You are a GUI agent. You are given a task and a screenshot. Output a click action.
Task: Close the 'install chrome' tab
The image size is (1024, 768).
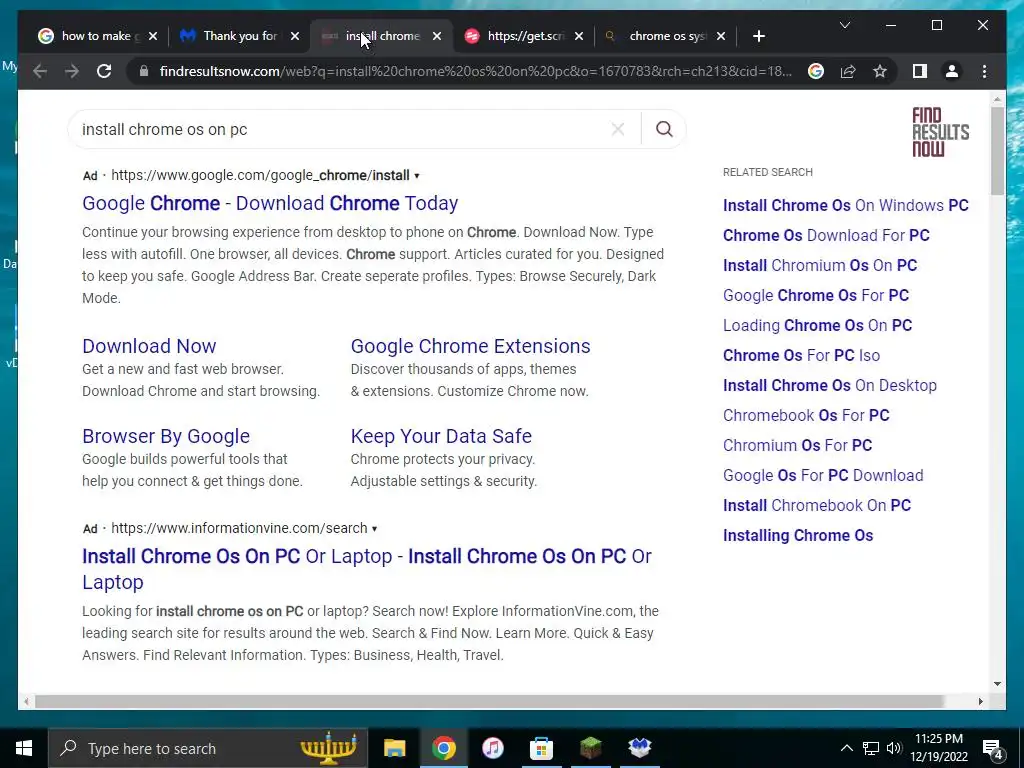pyautogui.click(x=437, y=36)
